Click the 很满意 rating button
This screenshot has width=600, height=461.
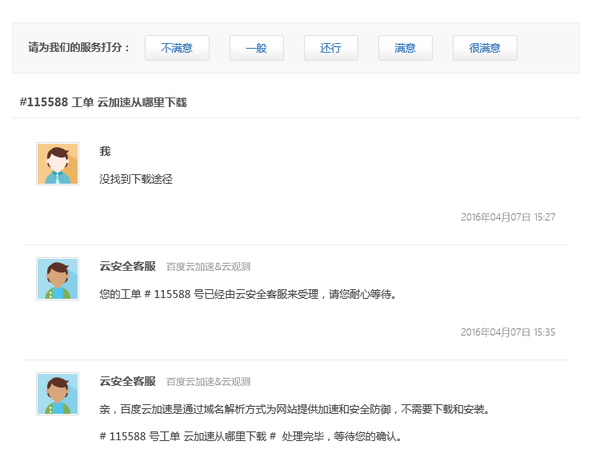click(485, 48)
